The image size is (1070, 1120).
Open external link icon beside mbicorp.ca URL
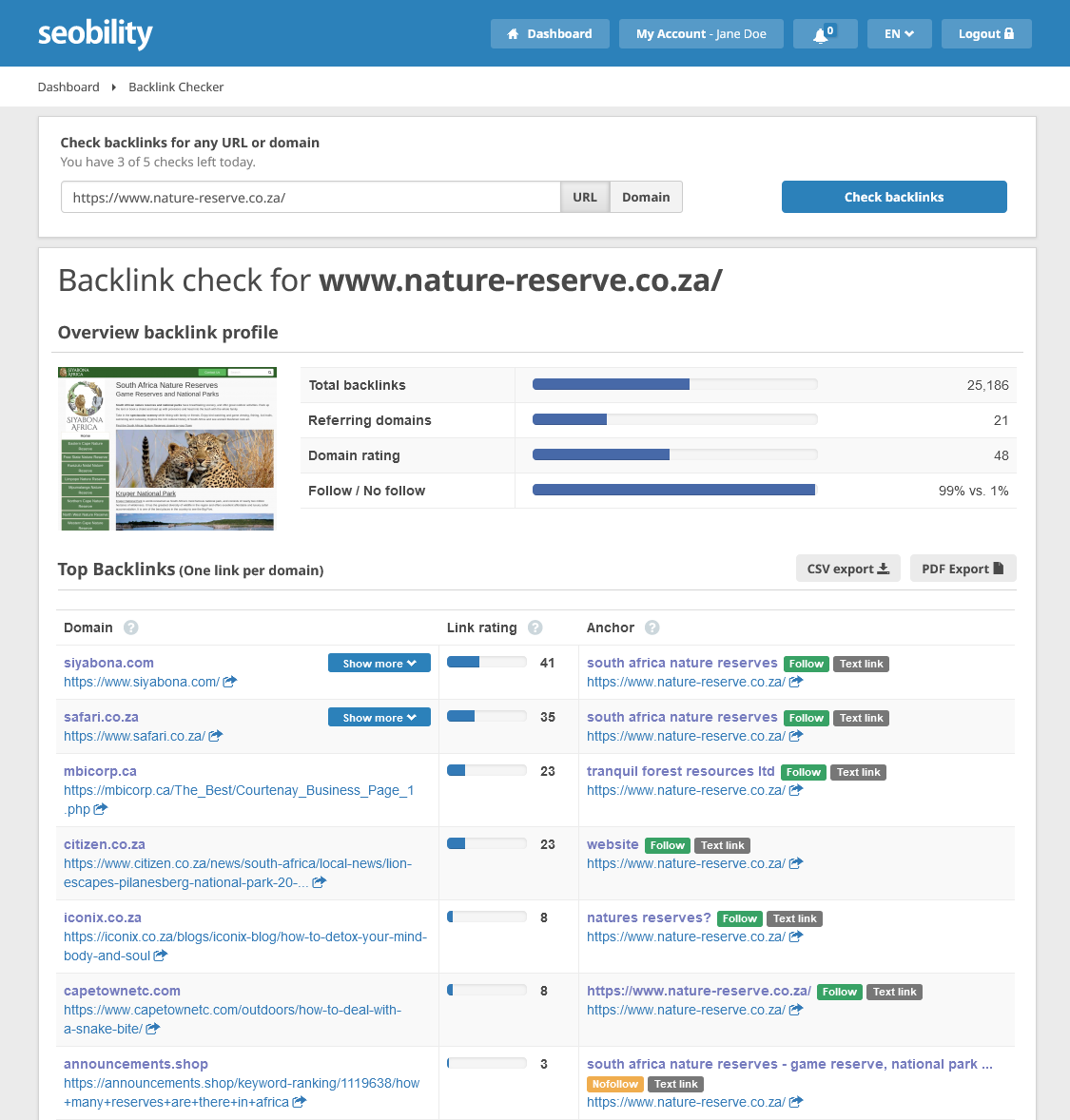pyautogui.click(x=101, y=808)
